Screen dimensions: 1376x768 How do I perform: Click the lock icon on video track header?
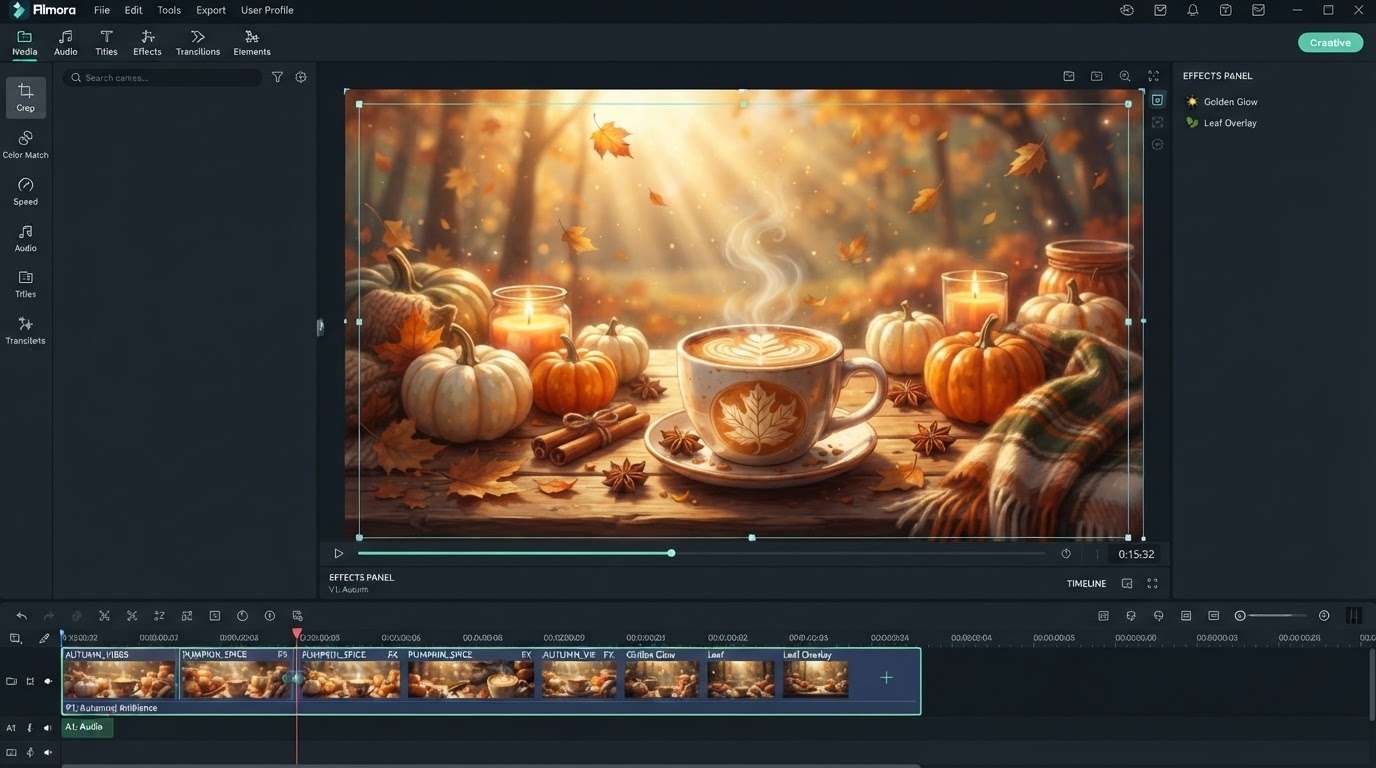pyautogui.click(x=30, y=681)
